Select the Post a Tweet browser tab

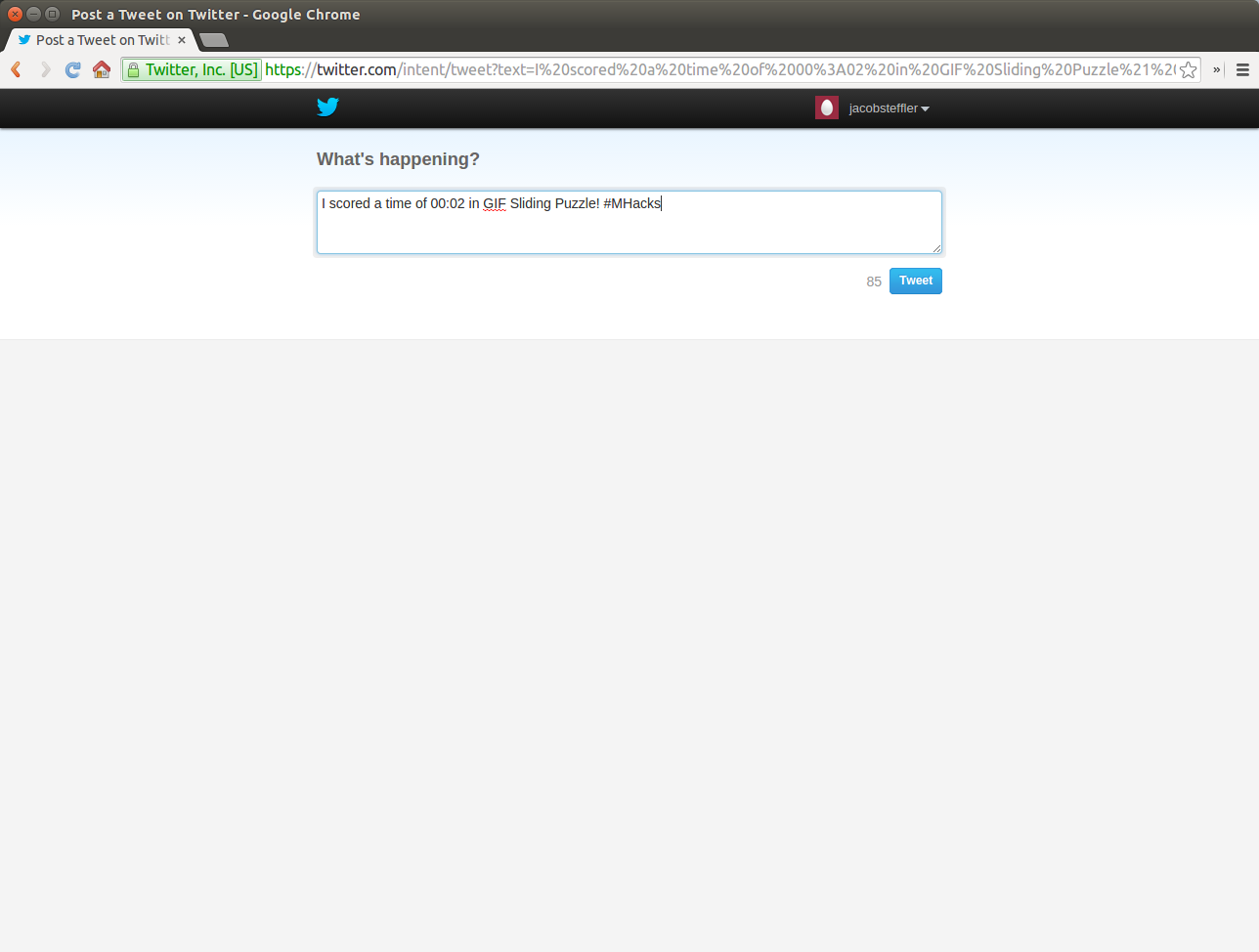[x=102, y=40]
